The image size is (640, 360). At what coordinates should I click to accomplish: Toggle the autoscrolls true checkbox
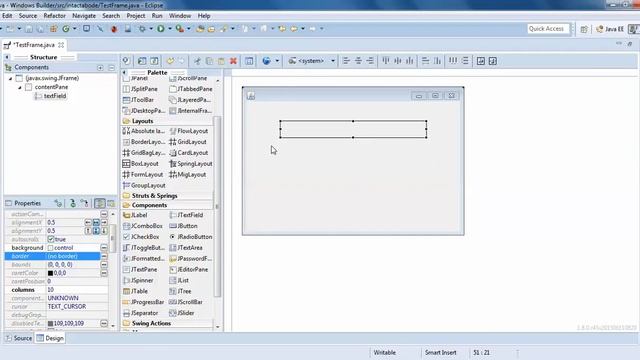pyautogui.click(x=51, y=239)
